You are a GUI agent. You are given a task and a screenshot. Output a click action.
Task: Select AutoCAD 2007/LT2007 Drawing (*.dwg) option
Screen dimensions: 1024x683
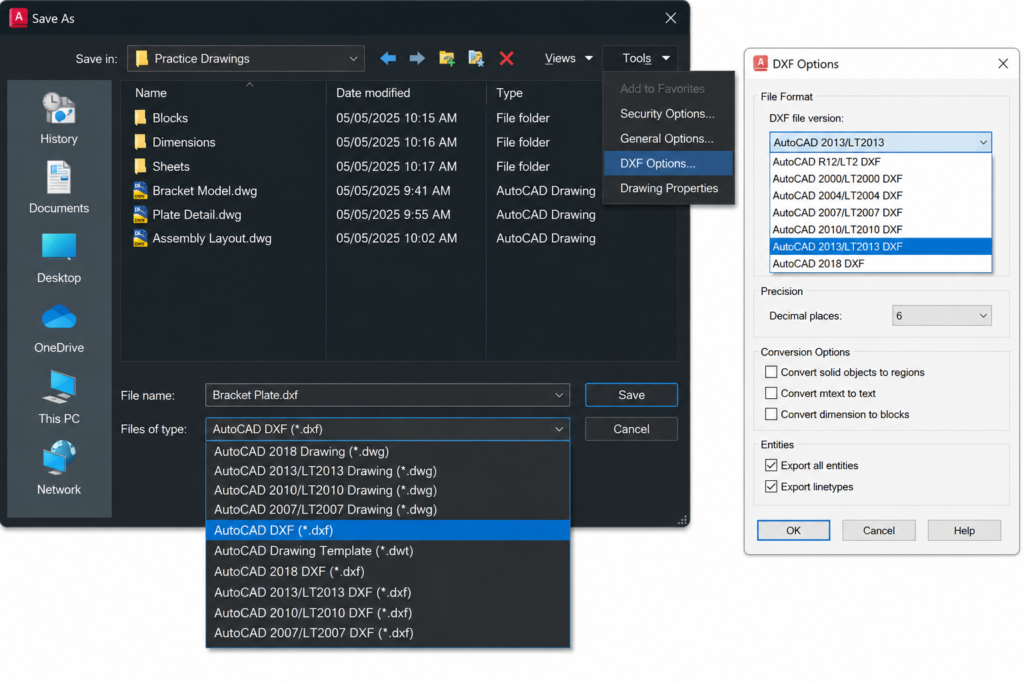pyautogui.click(x=388, y=509)
